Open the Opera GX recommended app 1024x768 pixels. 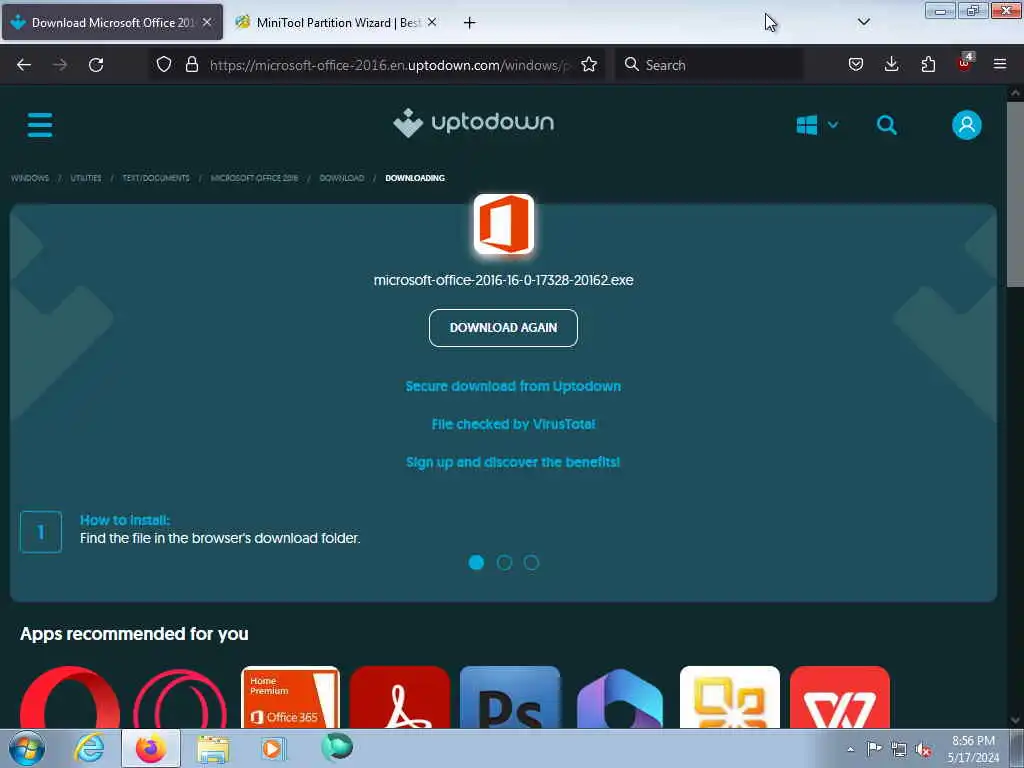coord(180,697)
